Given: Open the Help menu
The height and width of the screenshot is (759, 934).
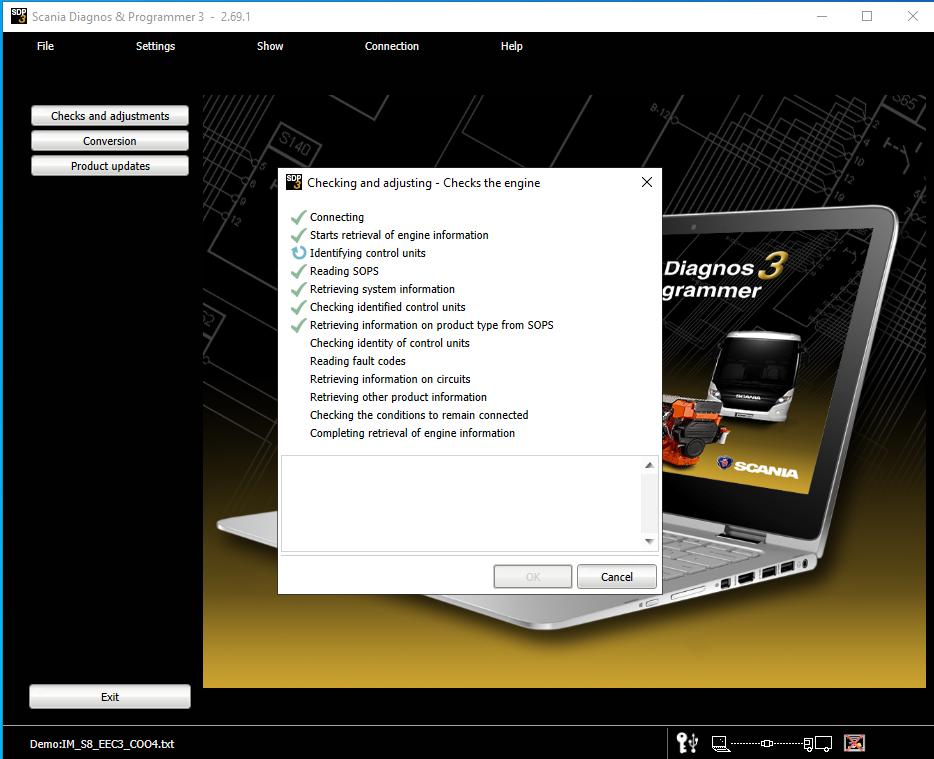Looking at the screenshot, I should point(511,46).
